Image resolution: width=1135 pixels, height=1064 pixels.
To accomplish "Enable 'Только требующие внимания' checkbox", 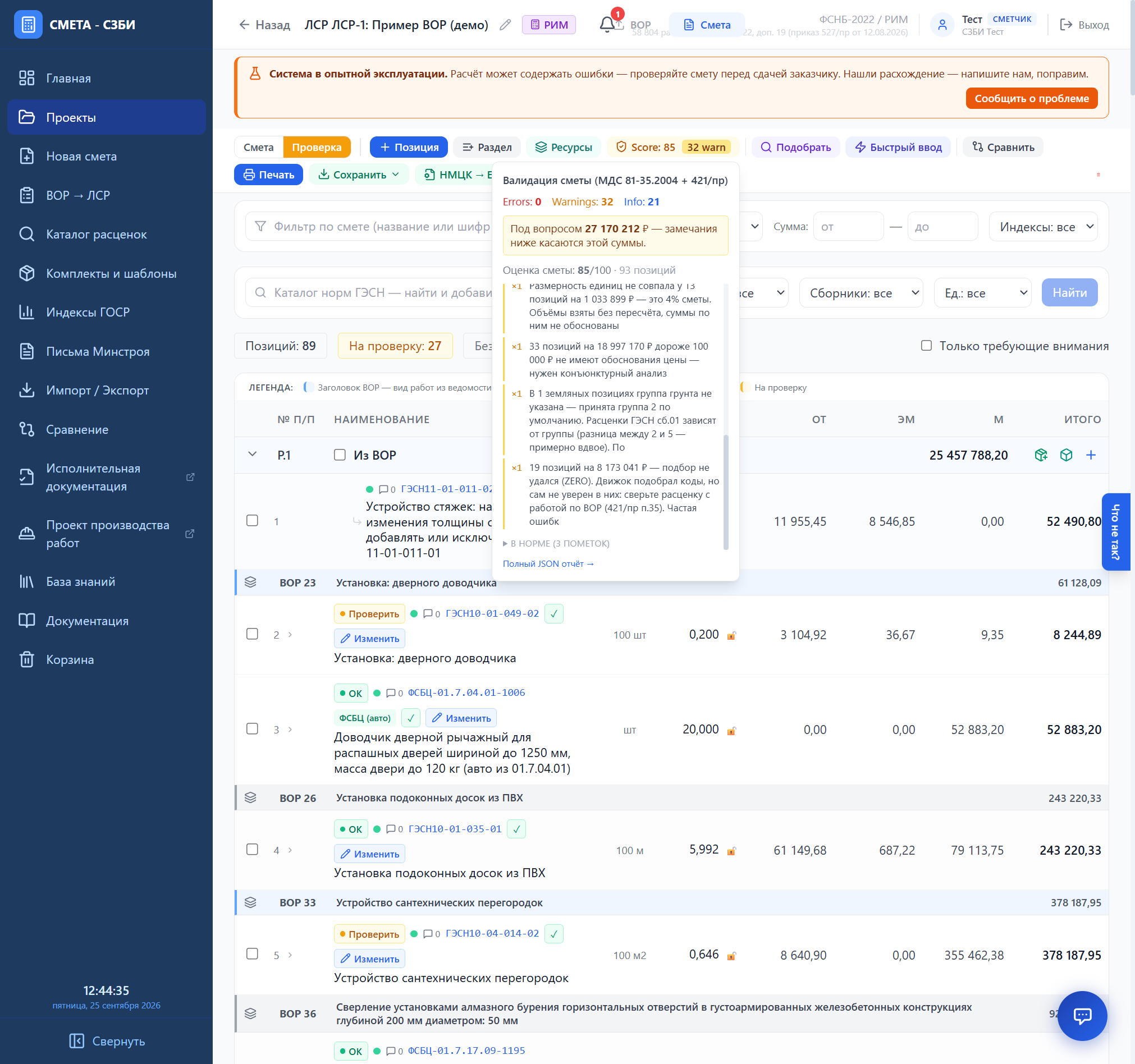I will (x=926, y=345).
